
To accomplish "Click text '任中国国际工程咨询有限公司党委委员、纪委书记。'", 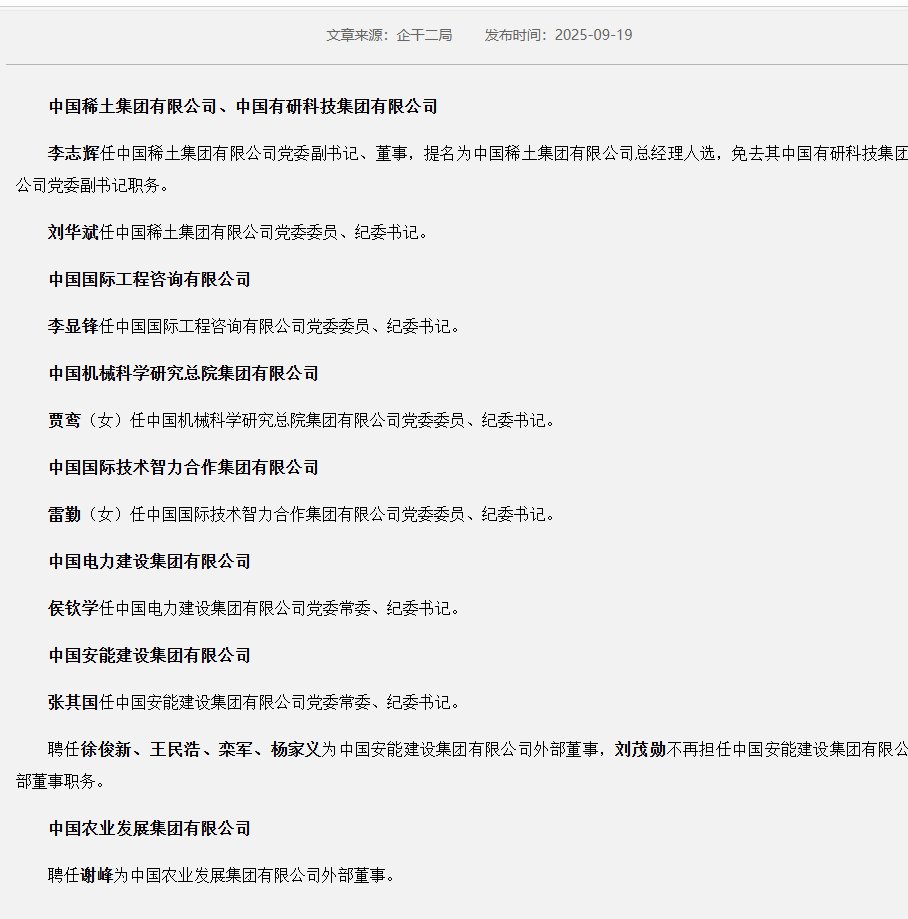I will tap(280, 326).
